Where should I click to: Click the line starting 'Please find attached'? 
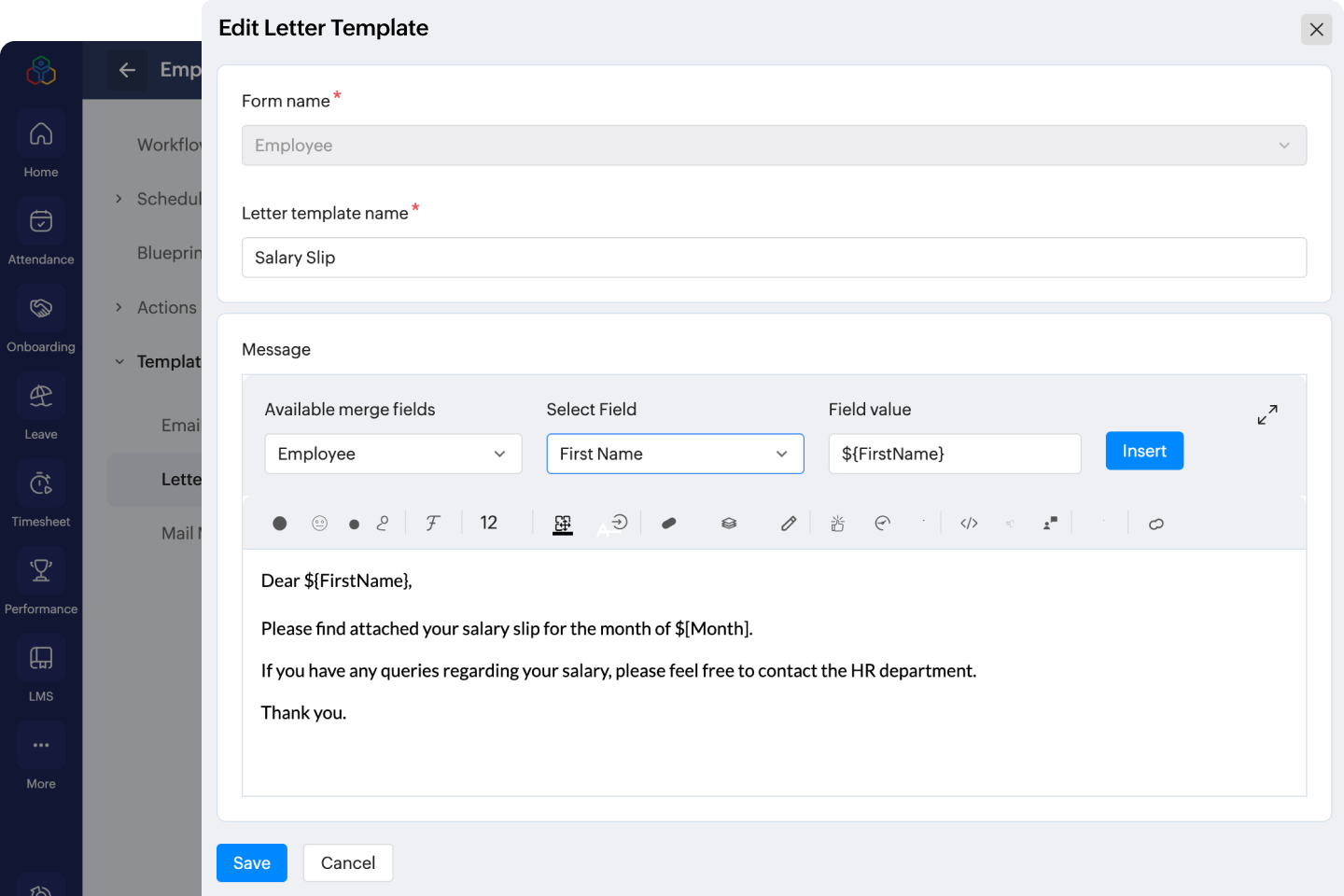[507, 628]
